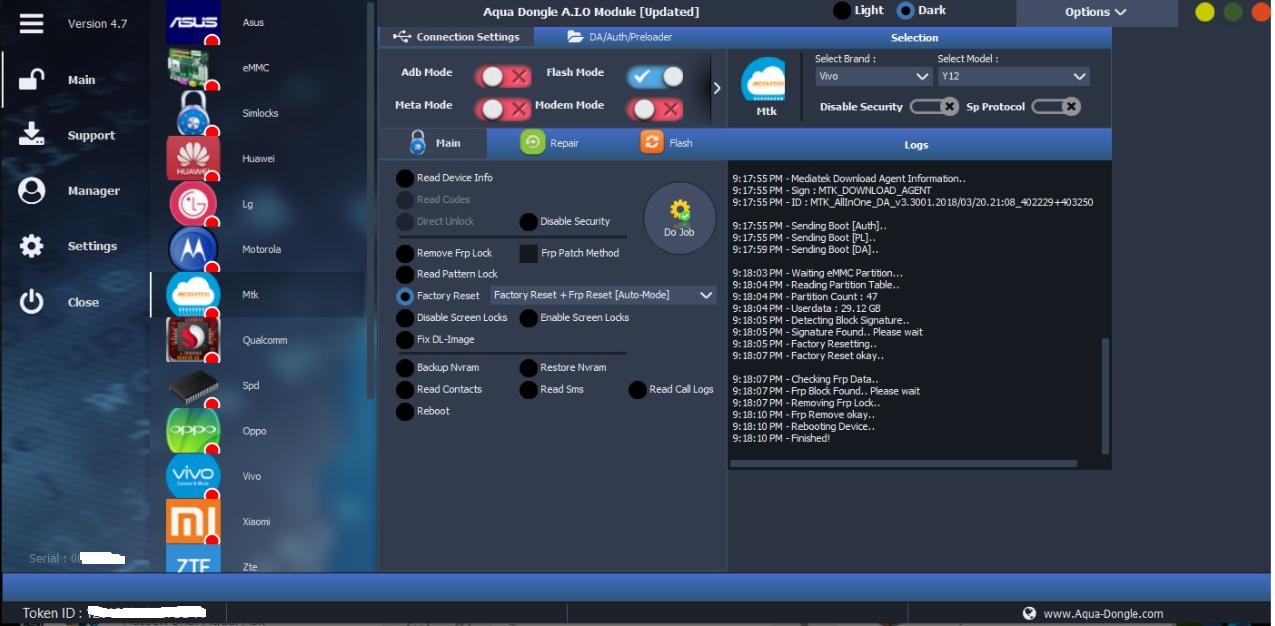The image size is (1275, 626).
Task: Click the globe icon beside www.Aqua-Dongle.com
Action: [x=1029, y=613]
